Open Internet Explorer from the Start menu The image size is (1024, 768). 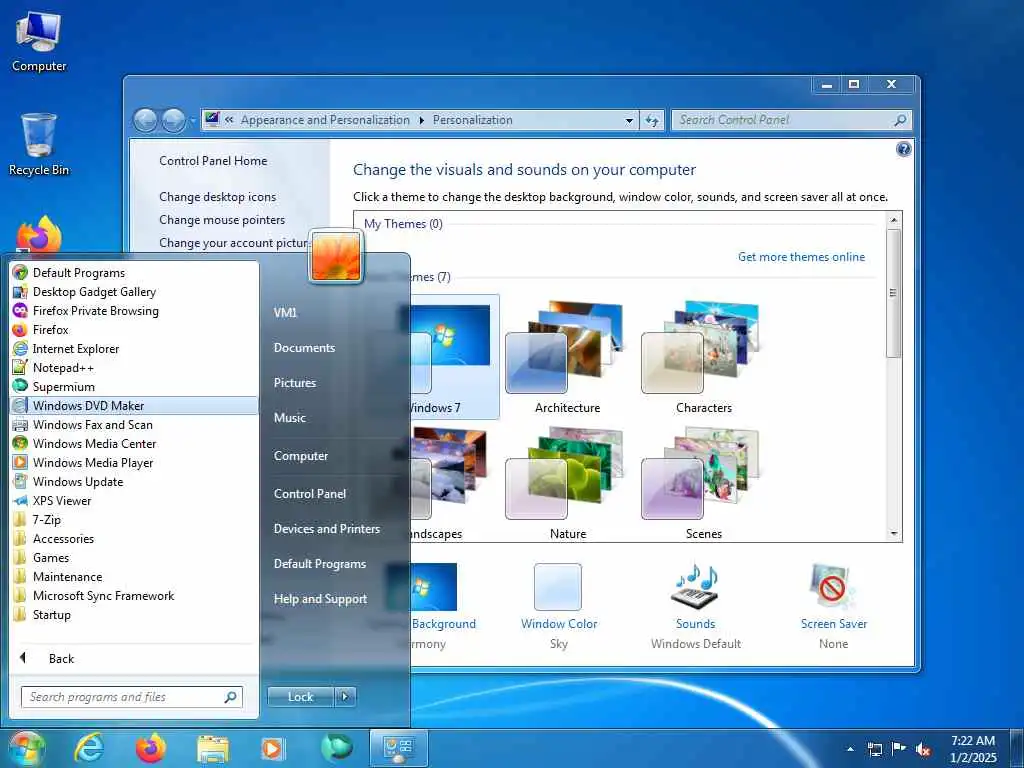pyautogui.click(x=134, y=348)
